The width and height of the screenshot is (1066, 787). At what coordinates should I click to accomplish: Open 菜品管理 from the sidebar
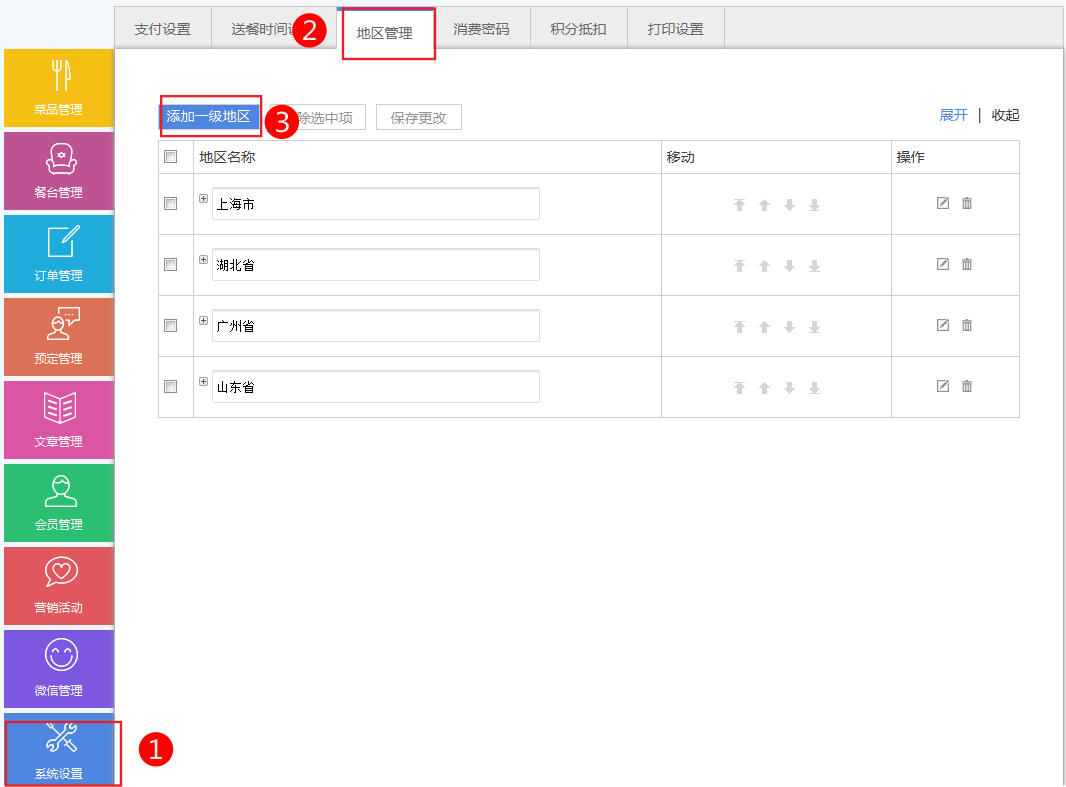point(58,88)
